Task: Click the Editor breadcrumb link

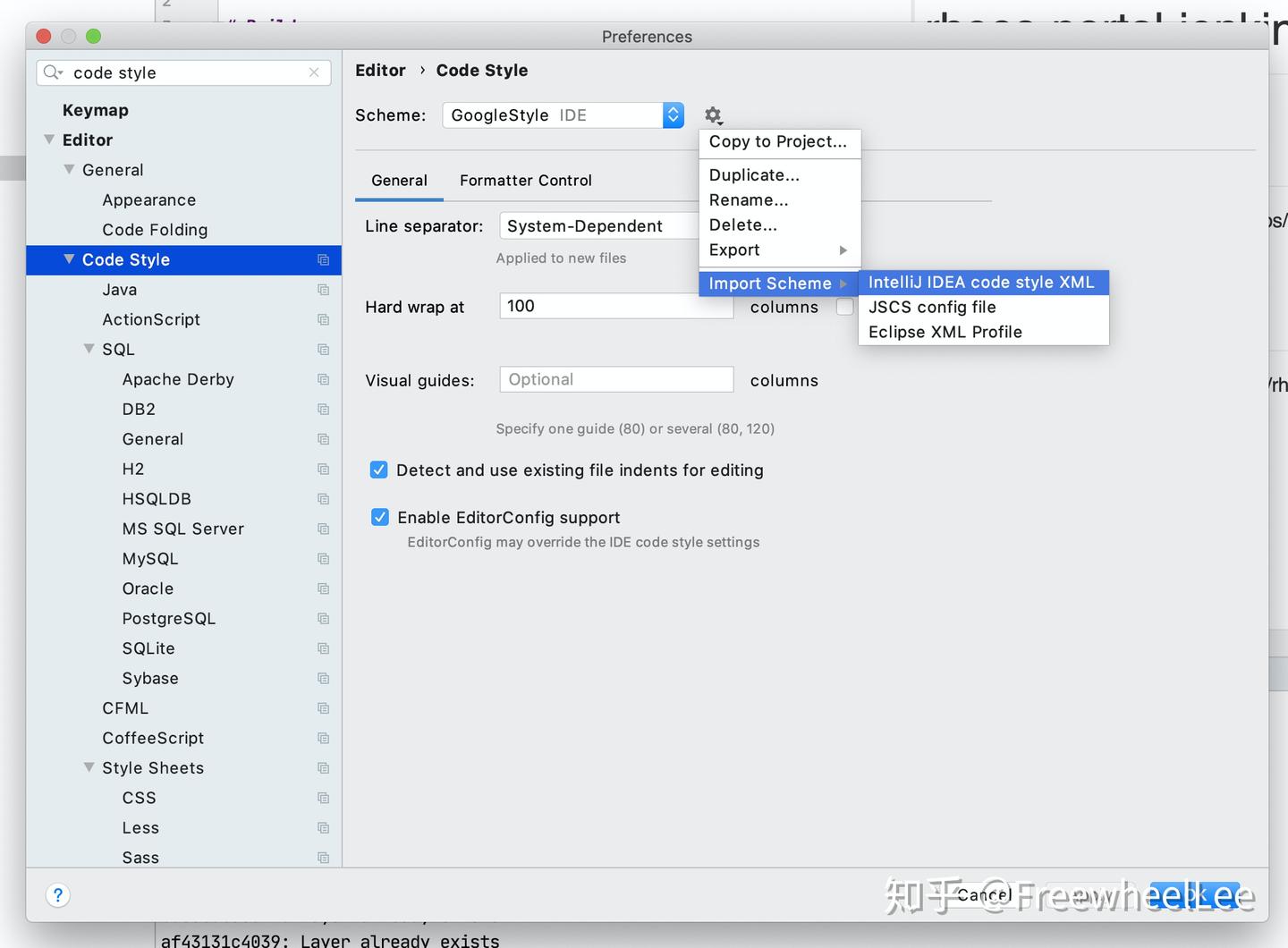Action: [x=380, y=70]
